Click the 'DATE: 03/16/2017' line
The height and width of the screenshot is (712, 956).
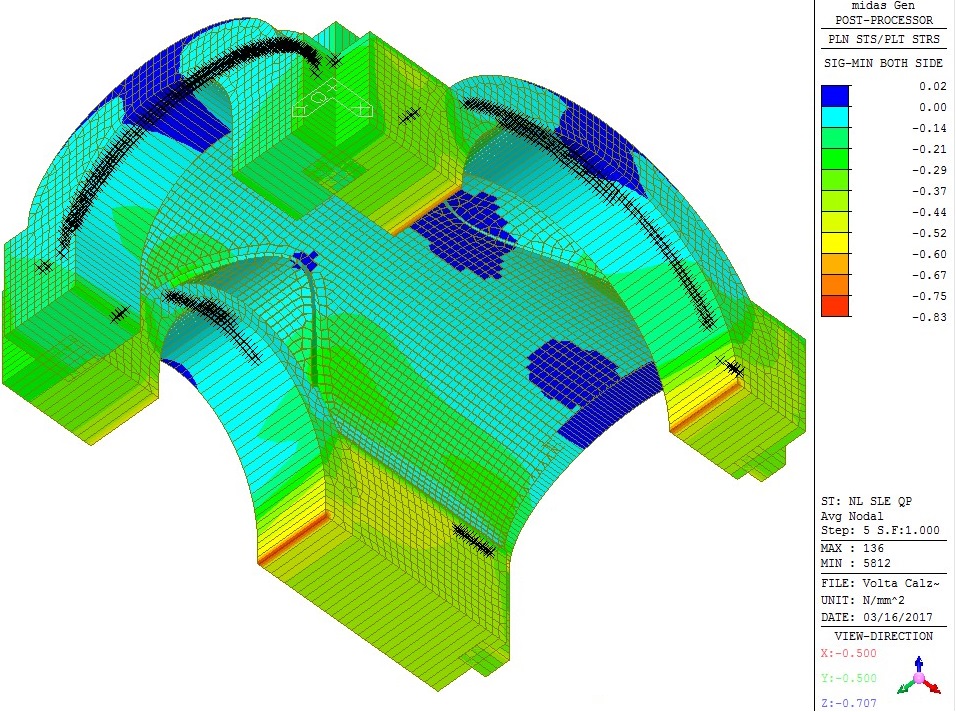click(876, 617)
